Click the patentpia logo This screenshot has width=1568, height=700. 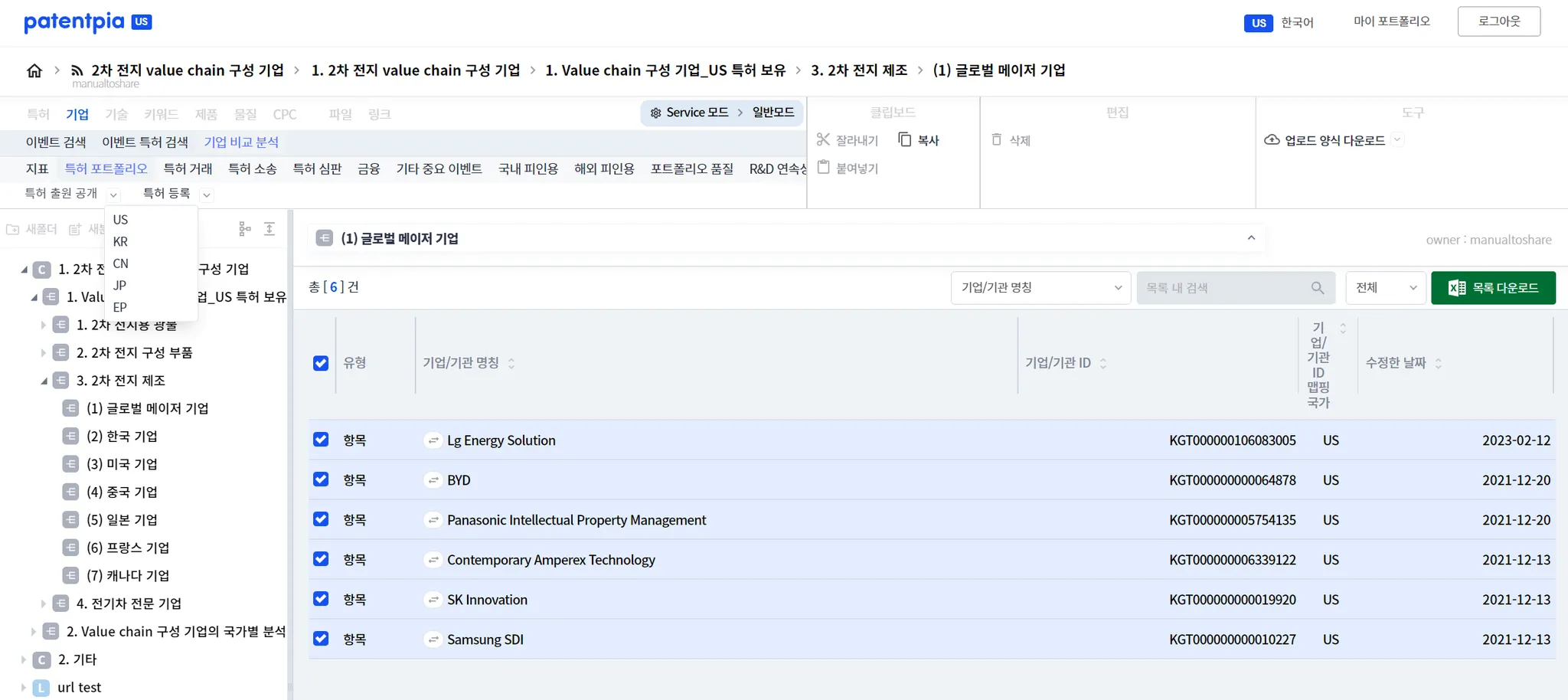(x=88, y=21)
